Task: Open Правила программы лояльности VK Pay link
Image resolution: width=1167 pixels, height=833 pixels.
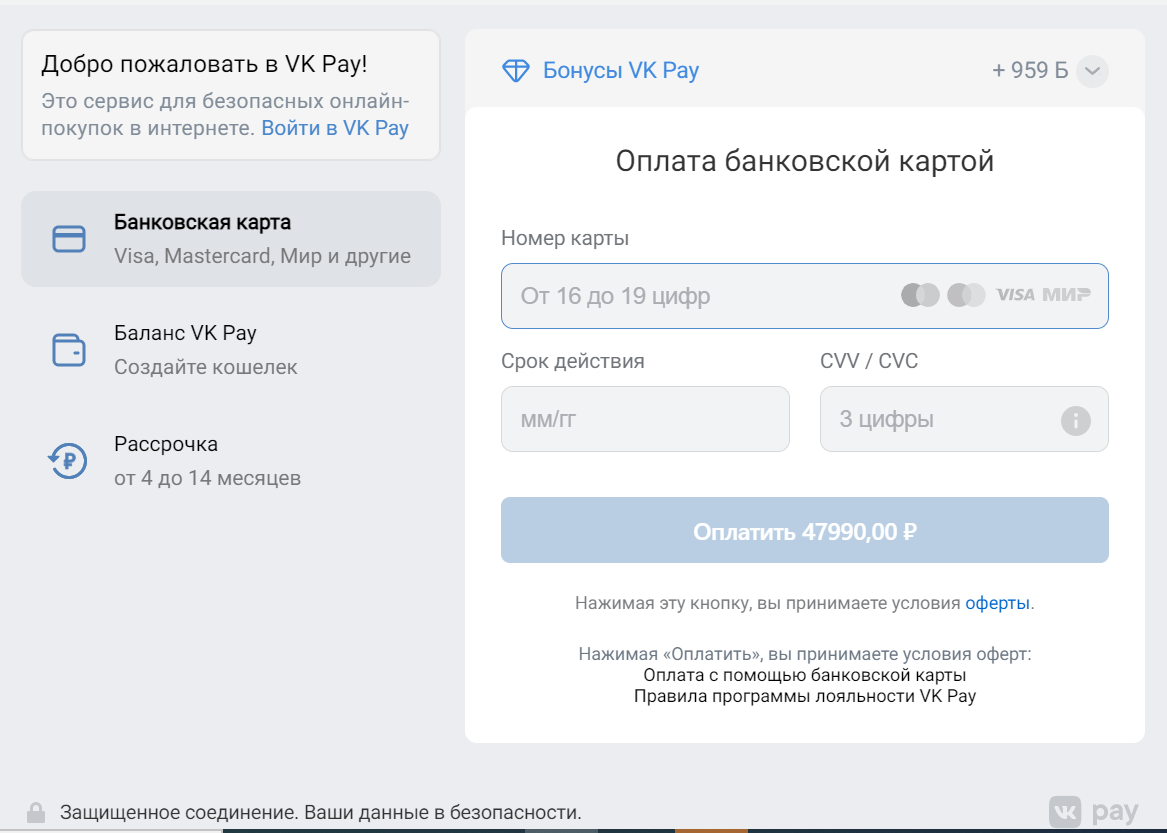Action: [x=804, y=696]
